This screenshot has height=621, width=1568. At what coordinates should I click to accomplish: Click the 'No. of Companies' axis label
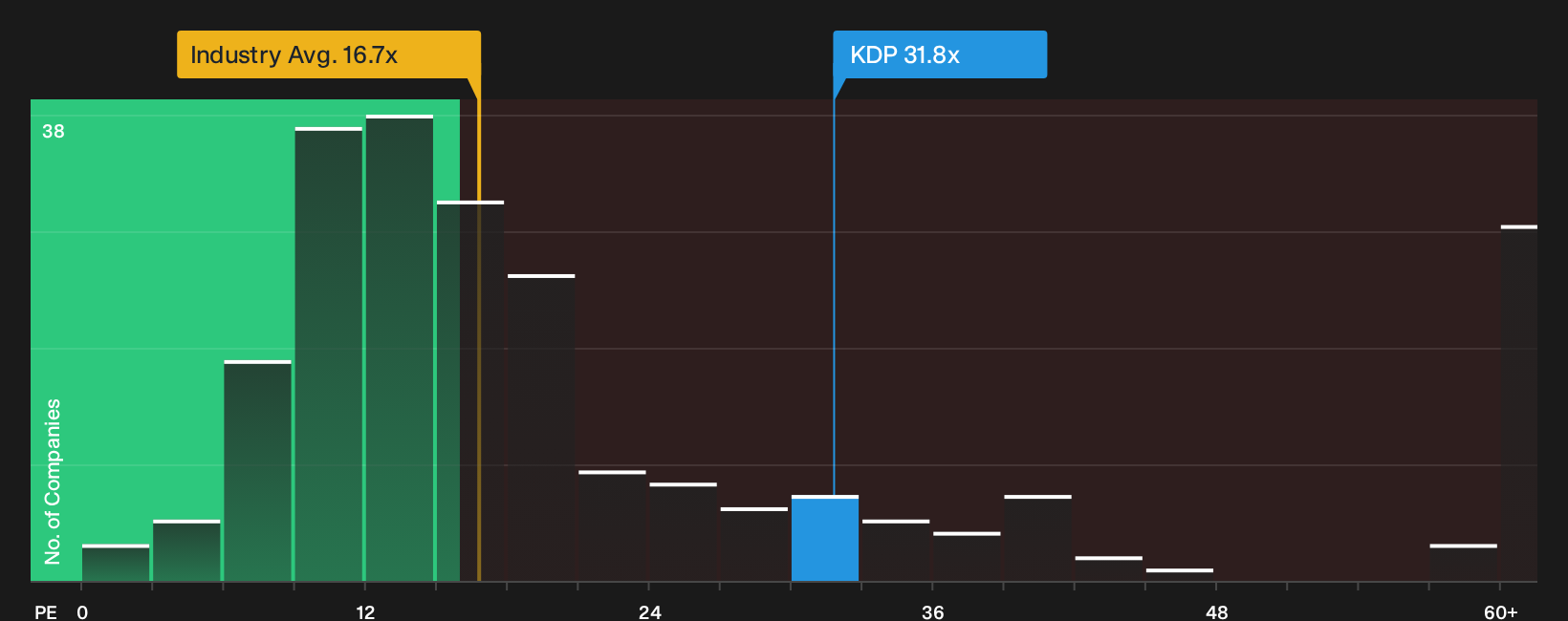point(53,482)
